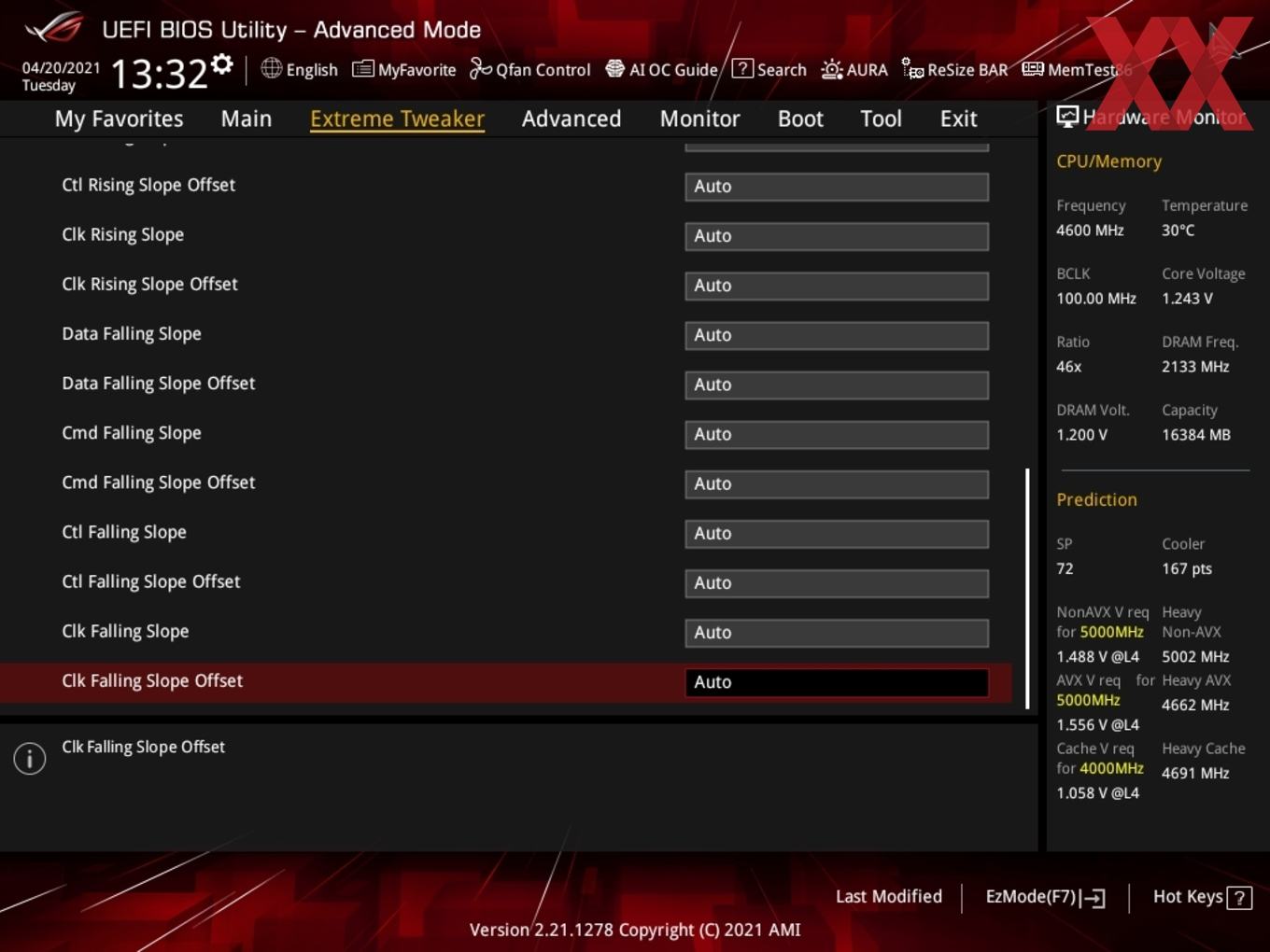This screenshot has width=1270, height=952.
Task: Open AI OC Guide icon
Action: pyautogui.click(x=614, y=69)
